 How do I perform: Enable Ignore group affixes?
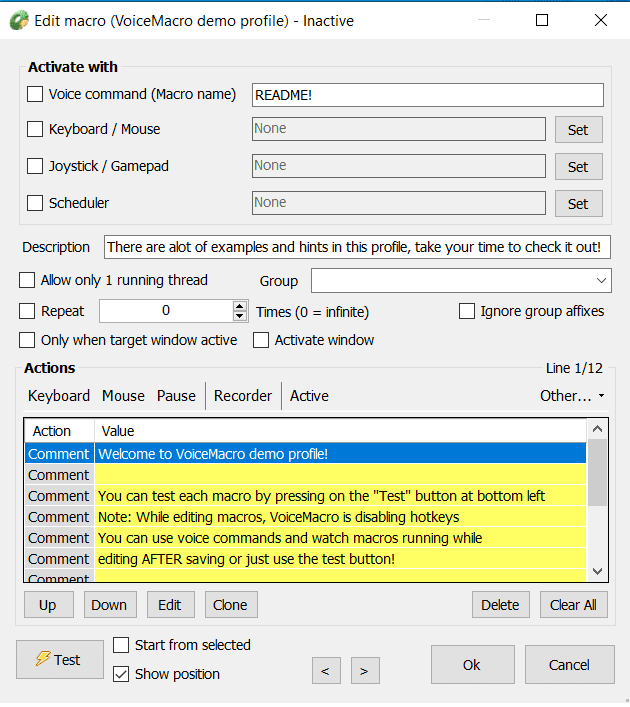467,311
